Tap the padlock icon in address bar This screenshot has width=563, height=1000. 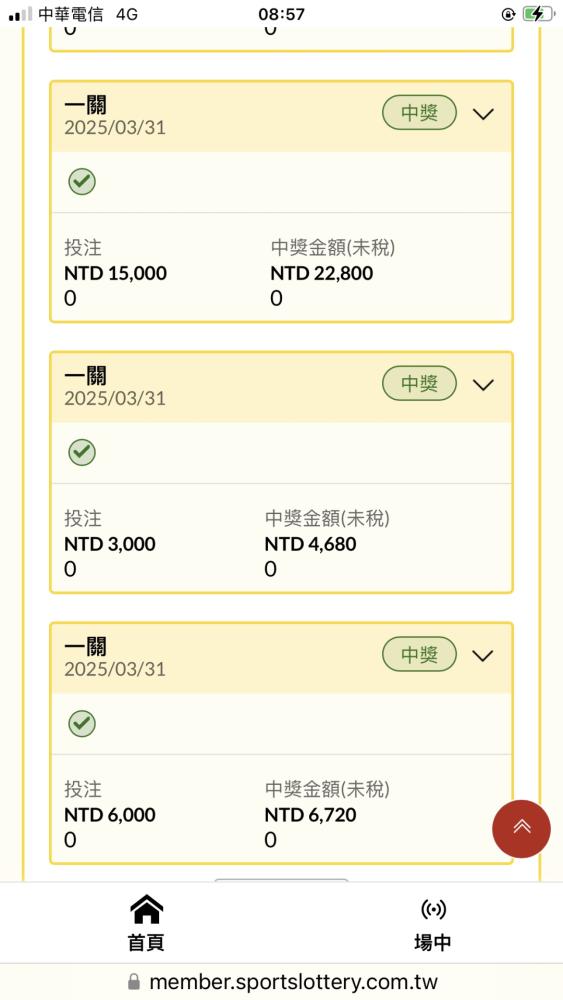133,981
